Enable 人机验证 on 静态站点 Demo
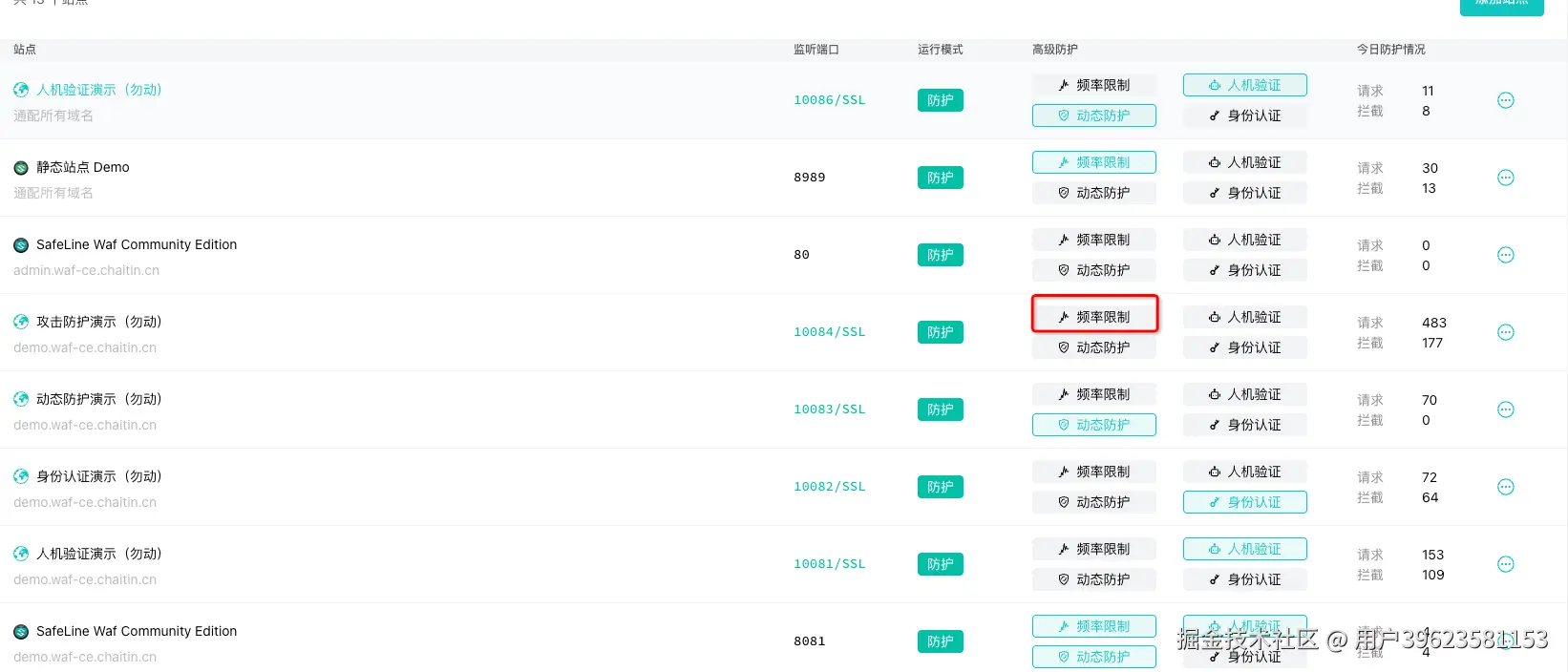This screenshot has height=672, width=1568. point(1245,162)
